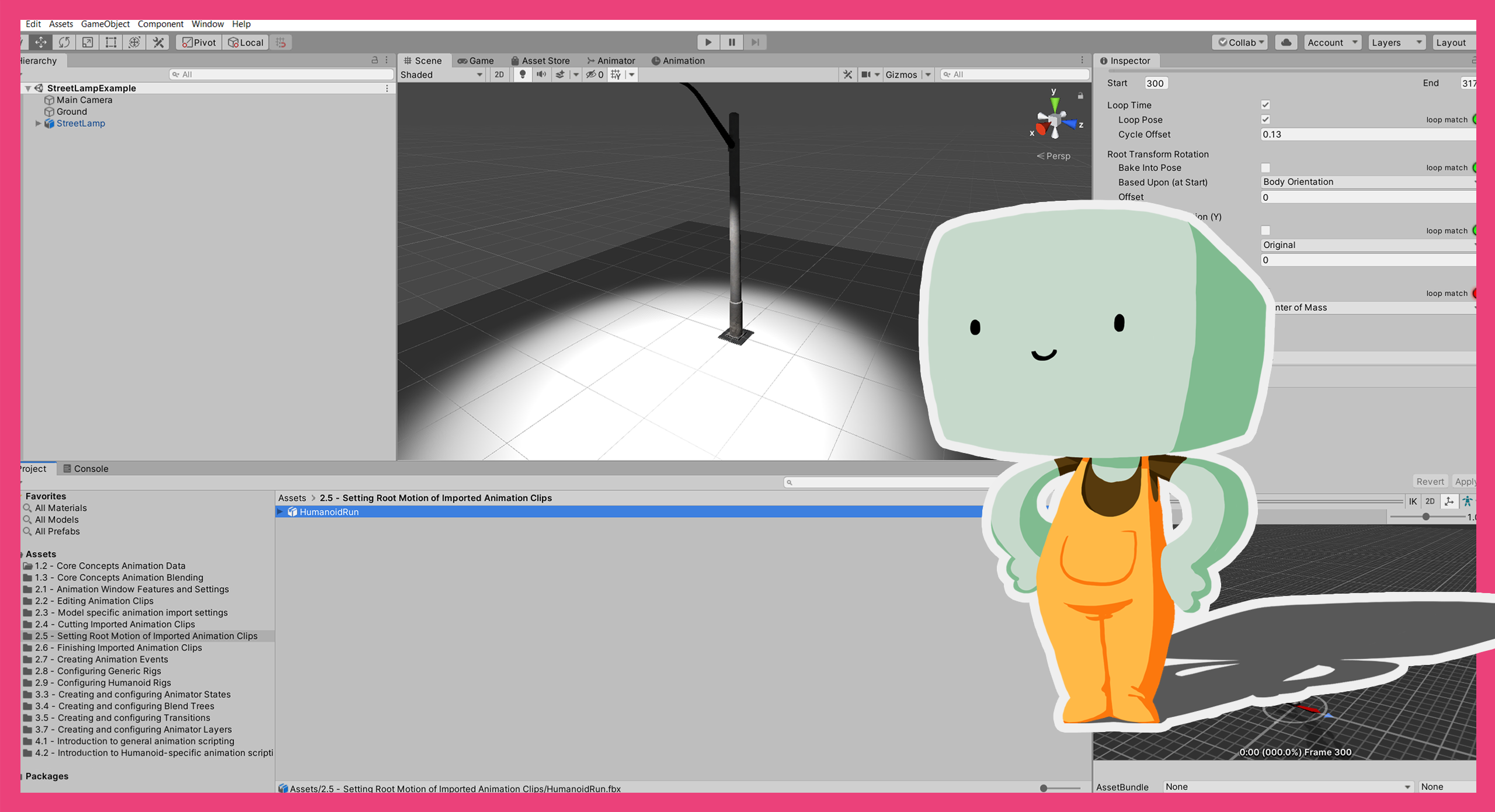This screenshot has width=1495, height=812.
Task: Select the Rotate tool
Action: pyautogui.click(x=64, y=42)
